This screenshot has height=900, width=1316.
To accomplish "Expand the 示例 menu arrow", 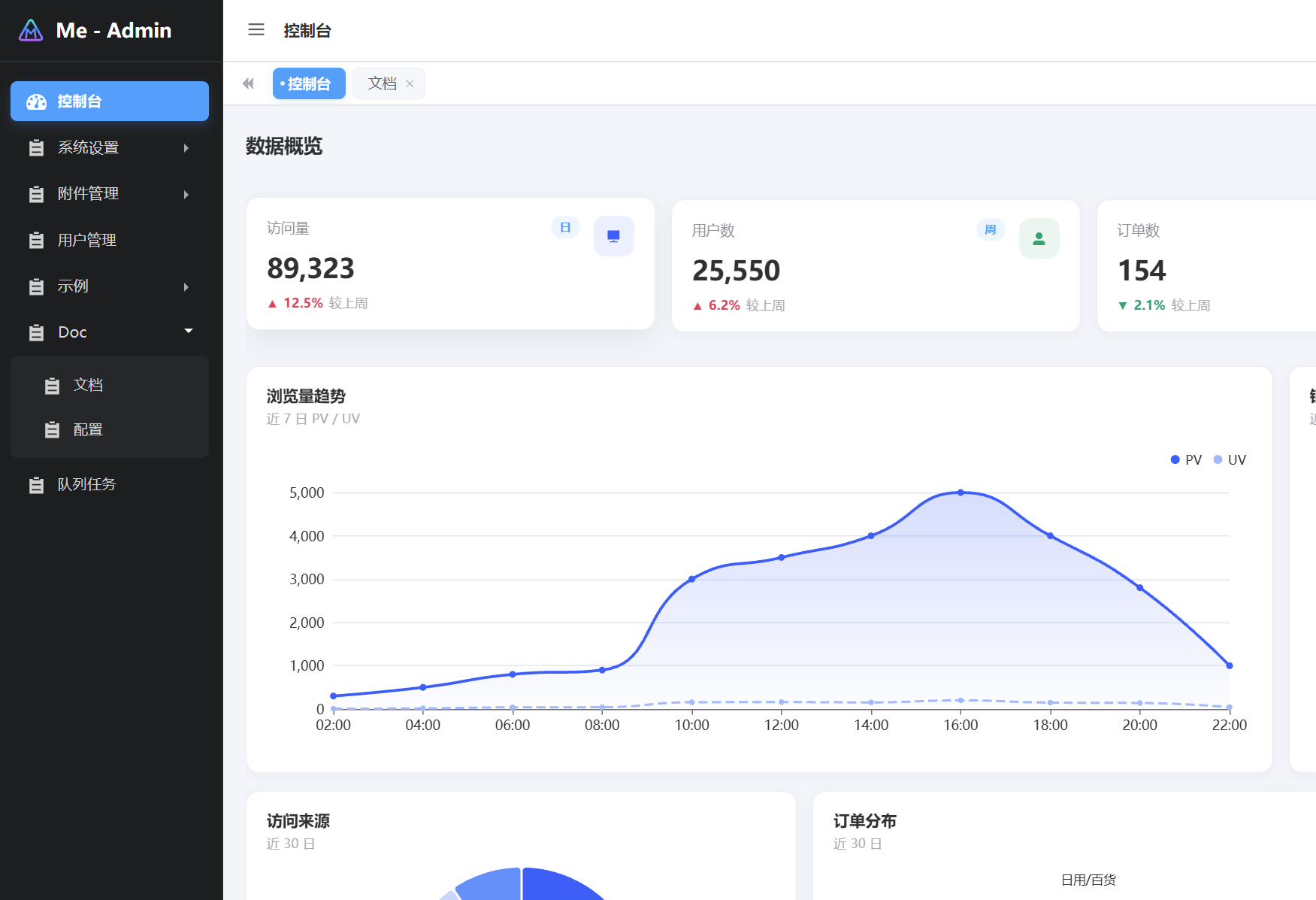I will (186, 286).
